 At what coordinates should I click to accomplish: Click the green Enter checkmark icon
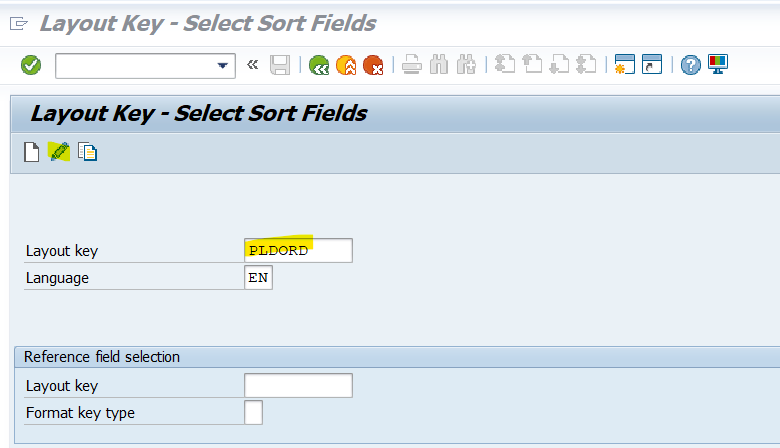pos(31,65)
